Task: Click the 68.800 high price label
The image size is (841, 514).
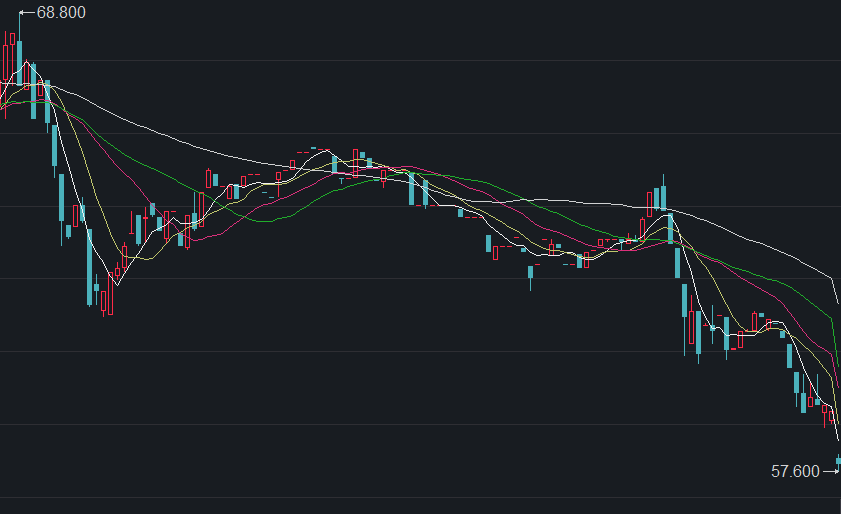Action: click(61, 13)
